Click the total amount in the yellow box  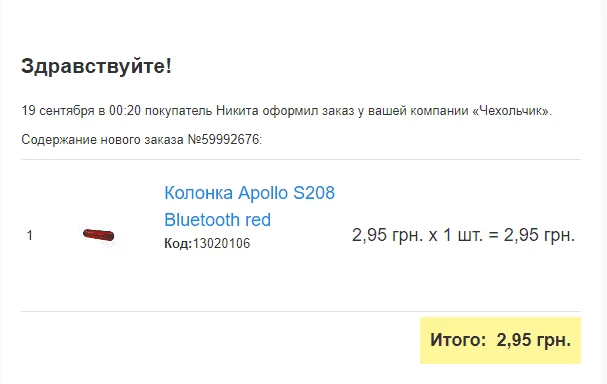coord(534,340)
